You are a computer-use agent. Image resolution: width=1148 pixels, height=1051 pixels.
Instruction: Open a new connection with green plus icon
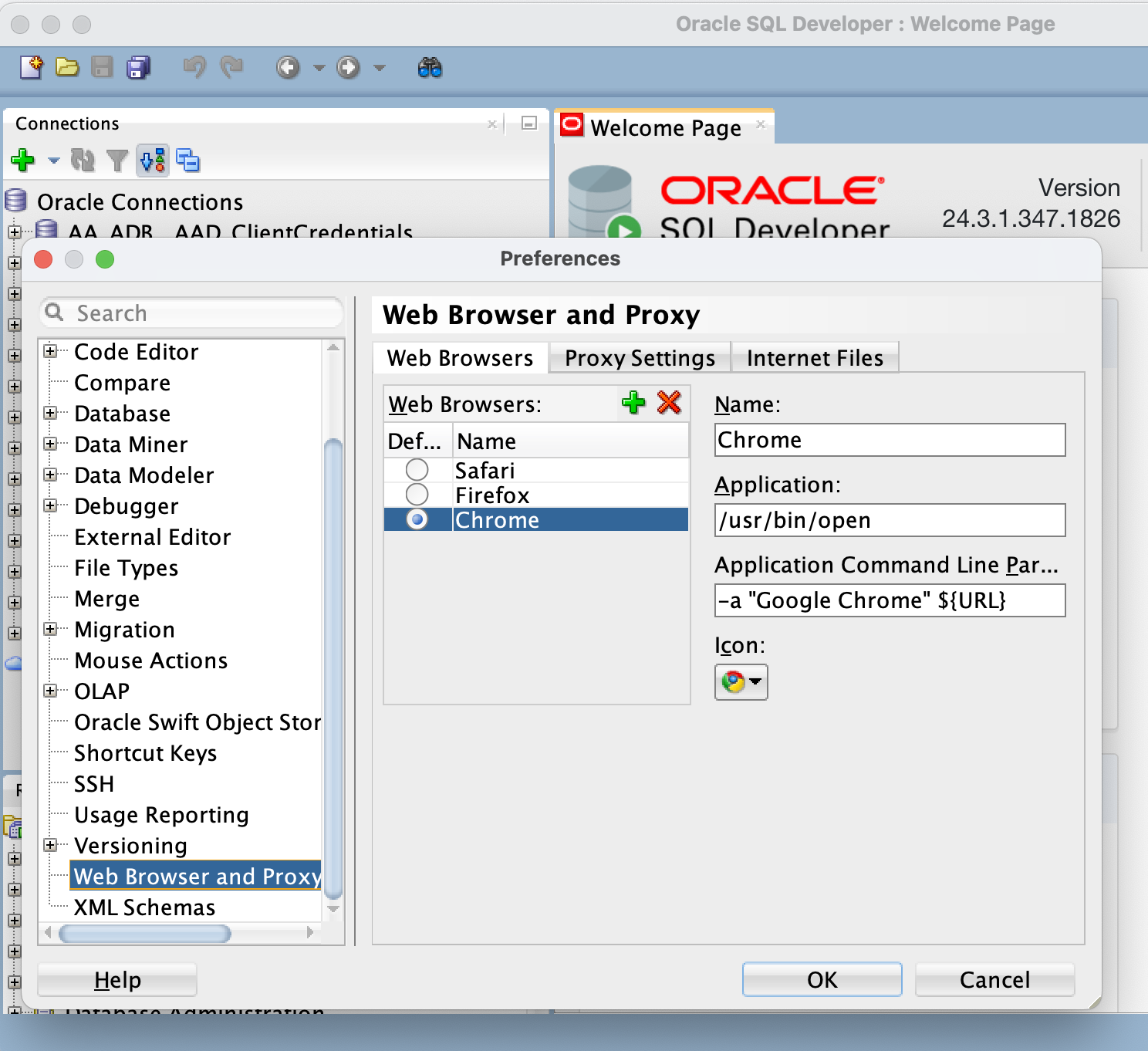pyautogui.click(x=21, y=161)
